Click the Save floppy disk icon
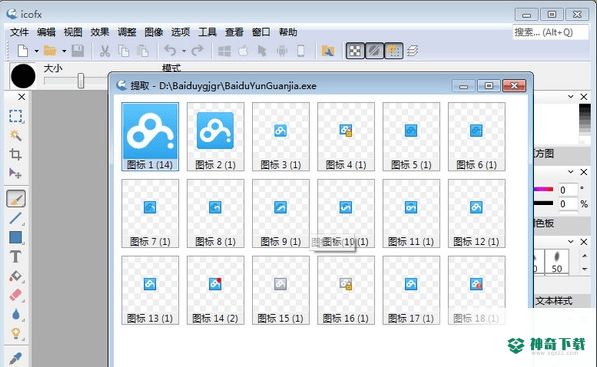This screenshot has width=597, height=367. [78, 51]
